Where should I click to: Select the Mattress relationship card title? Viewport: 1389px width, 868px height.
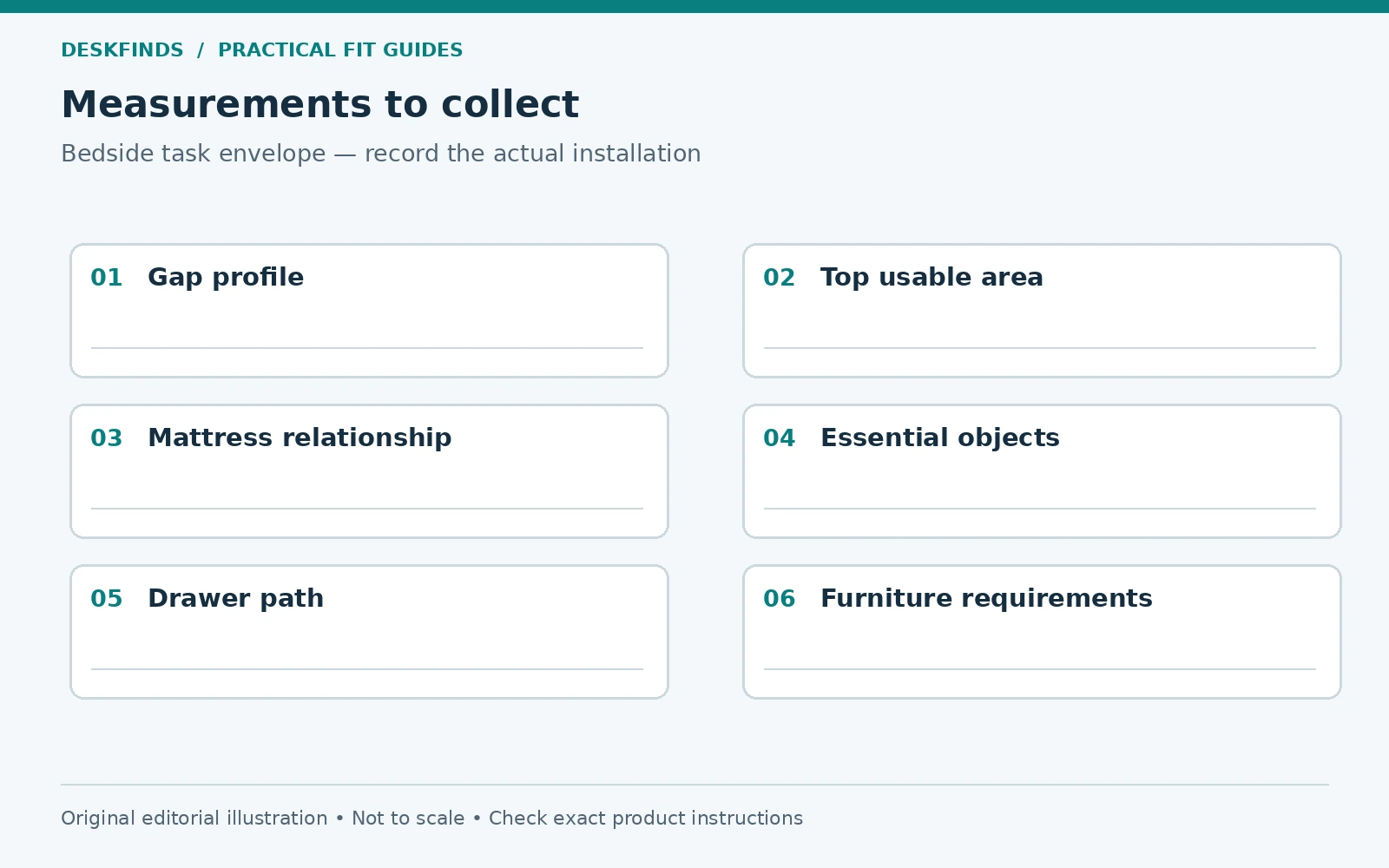click(300, 438)
